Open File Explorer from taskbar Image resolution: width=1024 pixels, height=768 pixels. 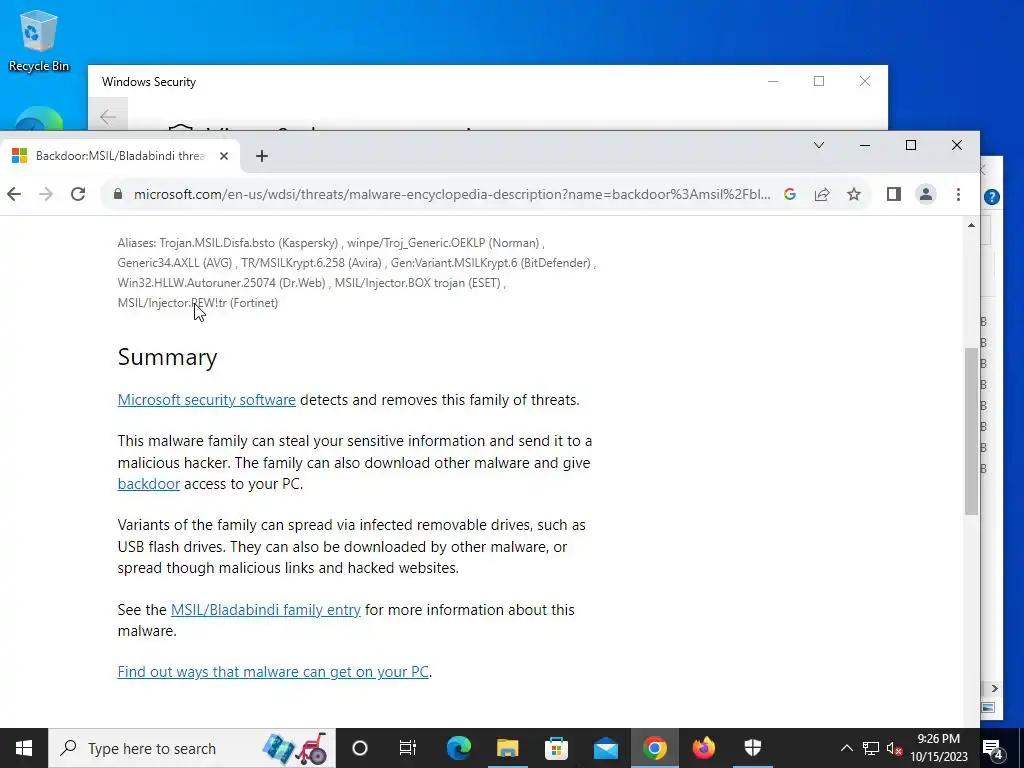coord(507,748)
